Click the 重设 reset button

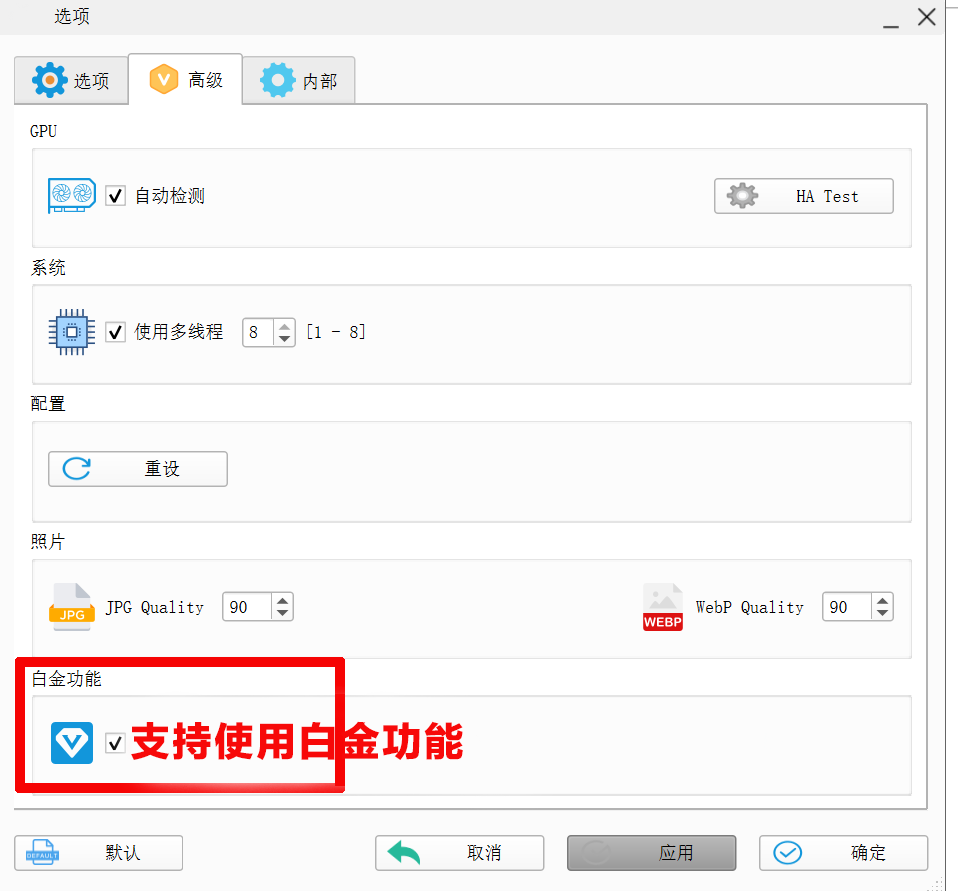[x=138, y=469]
